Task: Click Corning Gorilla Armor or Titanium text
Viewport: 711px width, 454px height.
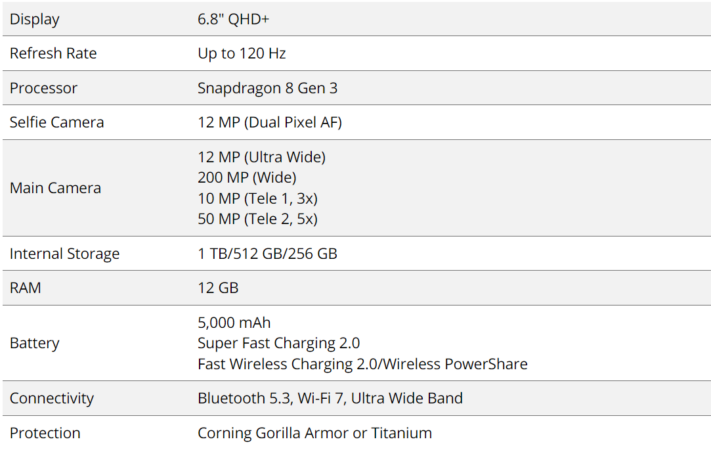Action: click(x=314, y=433)
